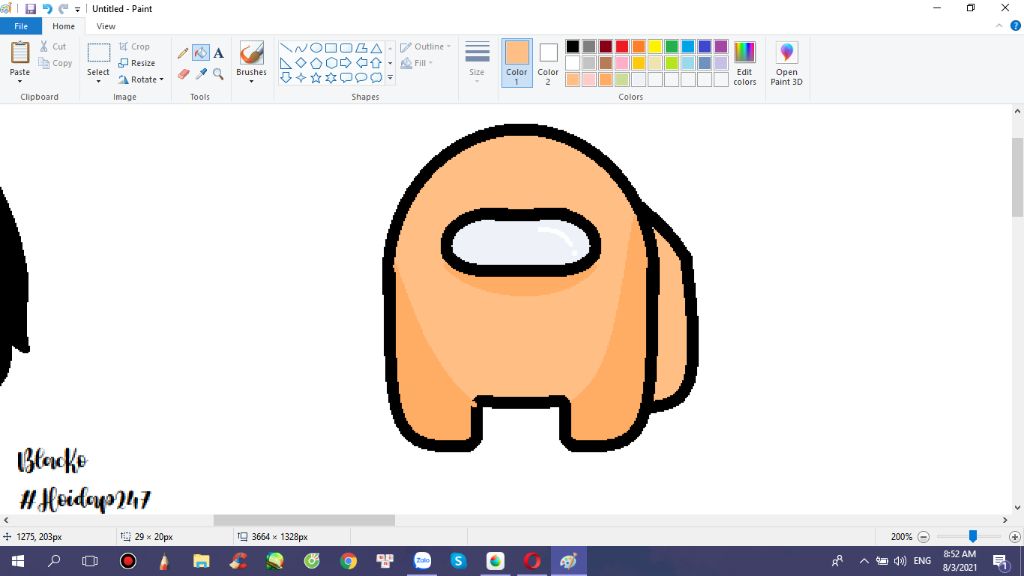Choose the Diamond shape

(x=301, y=63)
